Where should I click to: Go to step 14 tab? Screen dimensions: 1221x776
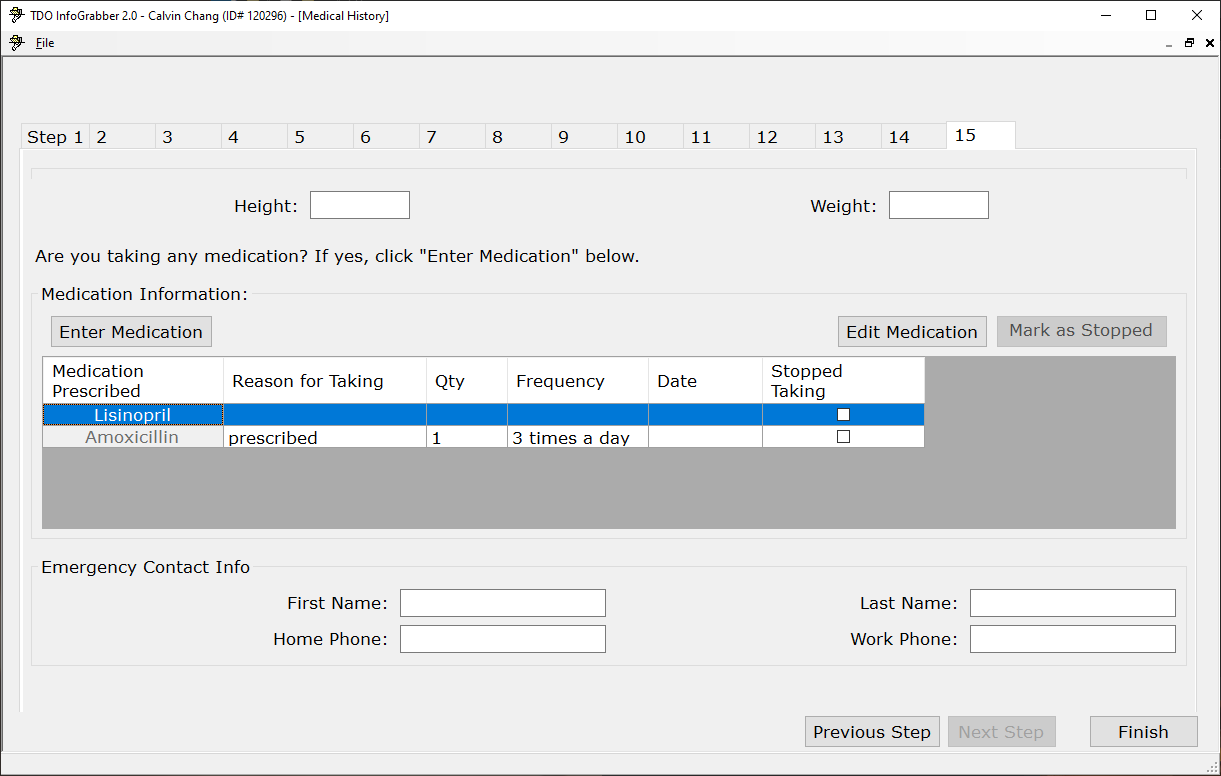pos(899,137)
